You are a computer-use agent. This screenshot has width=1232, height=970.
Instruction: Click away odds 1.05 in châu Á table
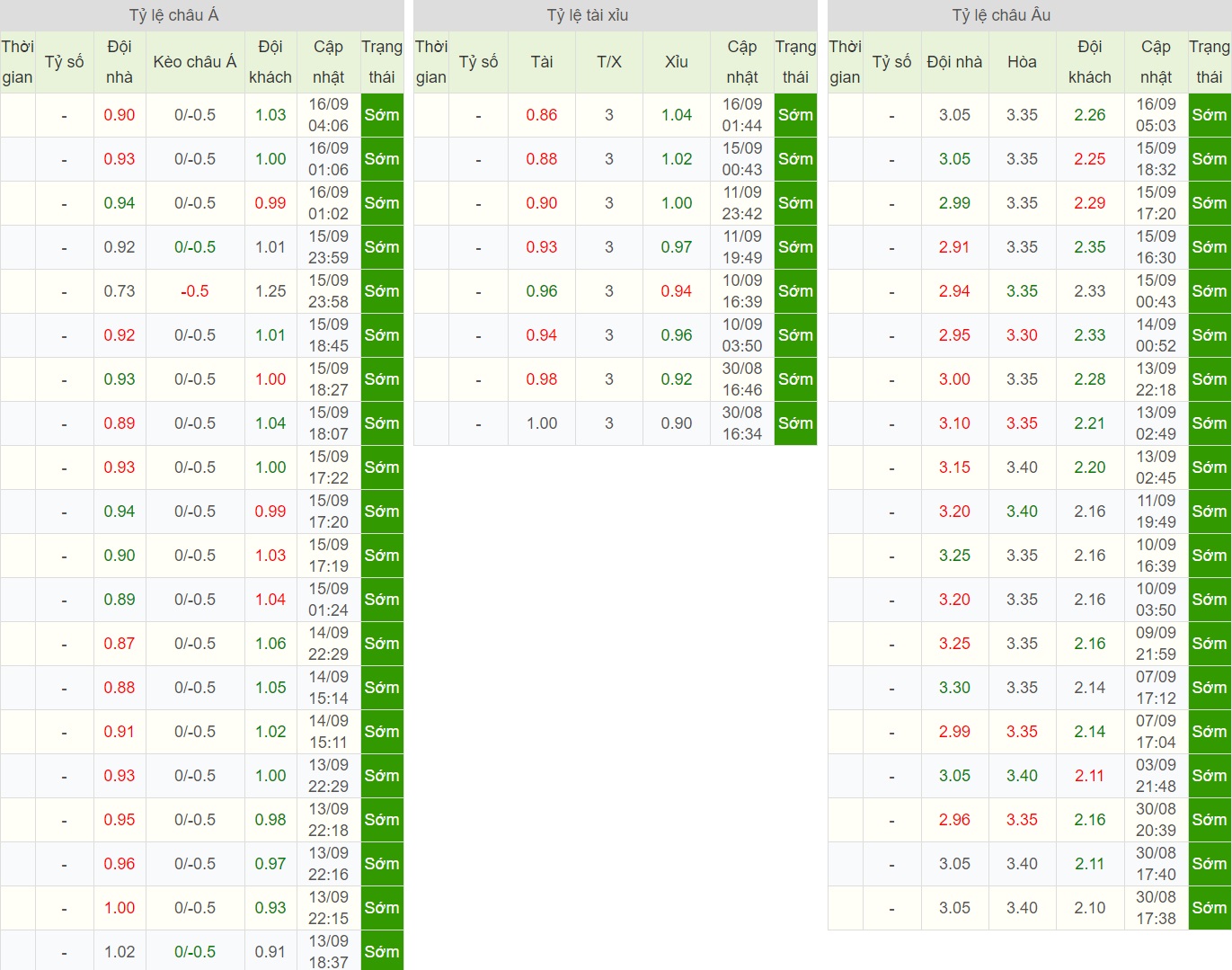270,688
